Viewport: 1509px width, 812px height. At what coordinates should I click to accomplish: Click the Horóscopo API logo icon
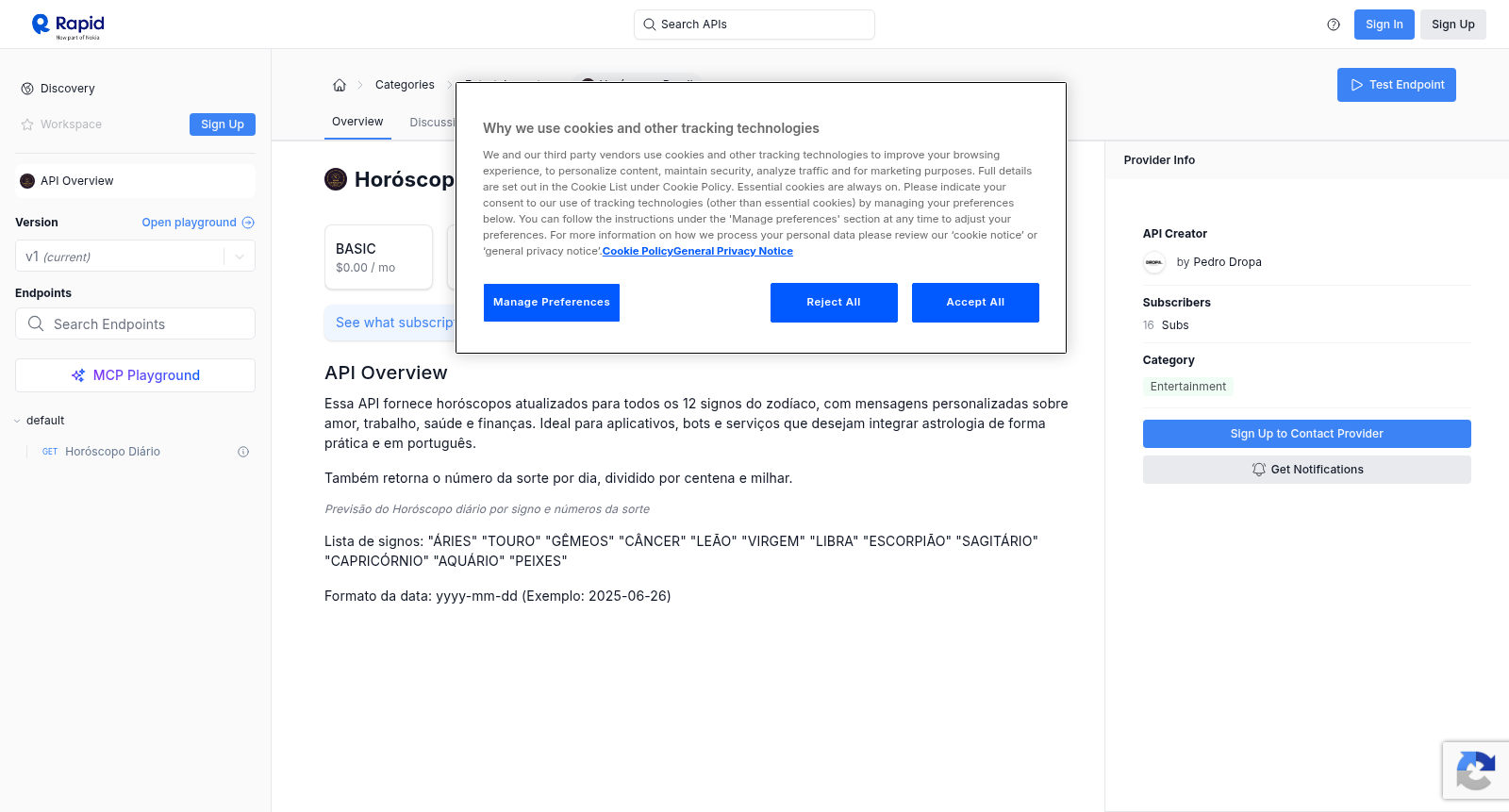[336, 179]
